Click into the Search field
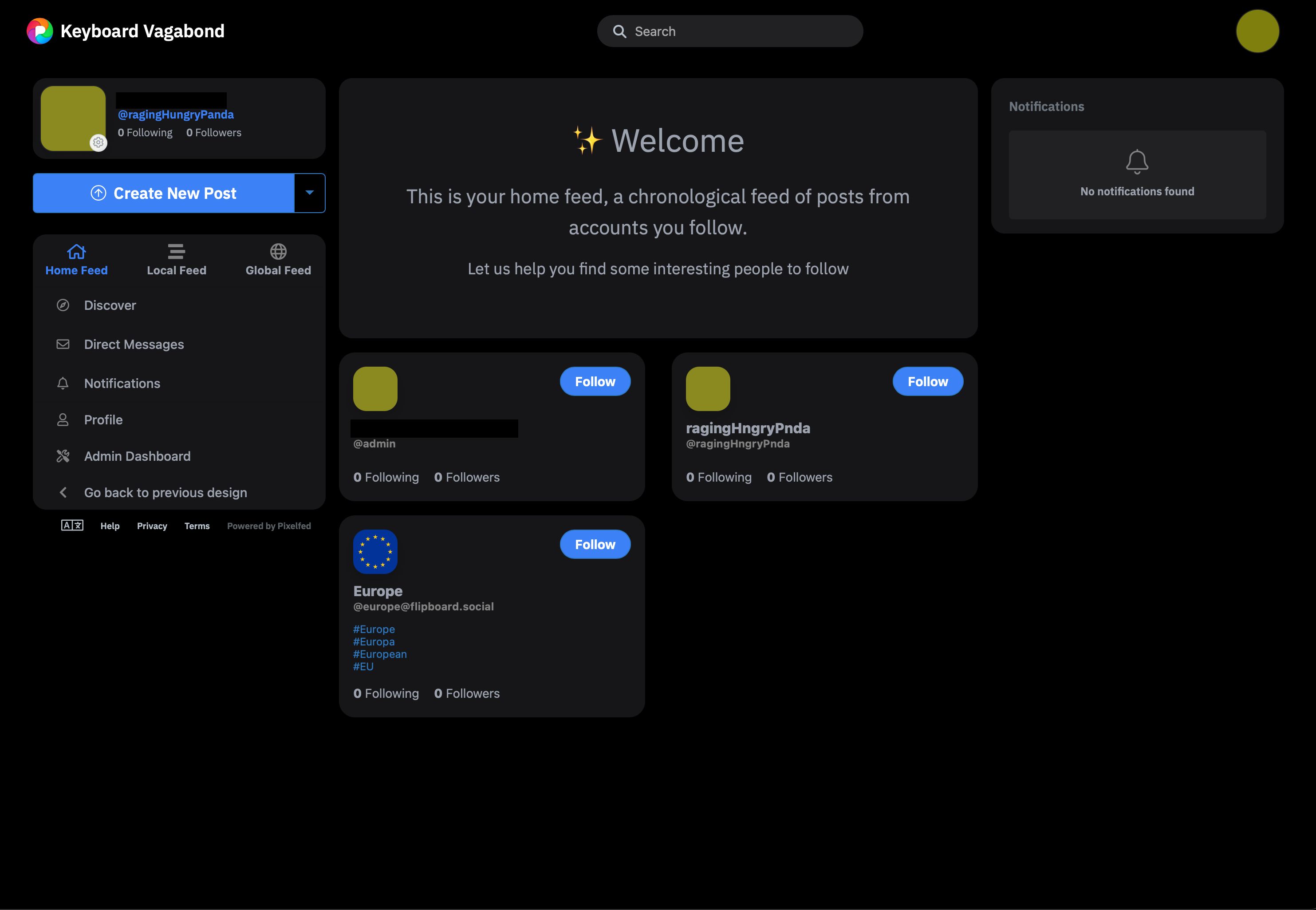This screenshot has height=910, width=1316. (x=735, y=32)
